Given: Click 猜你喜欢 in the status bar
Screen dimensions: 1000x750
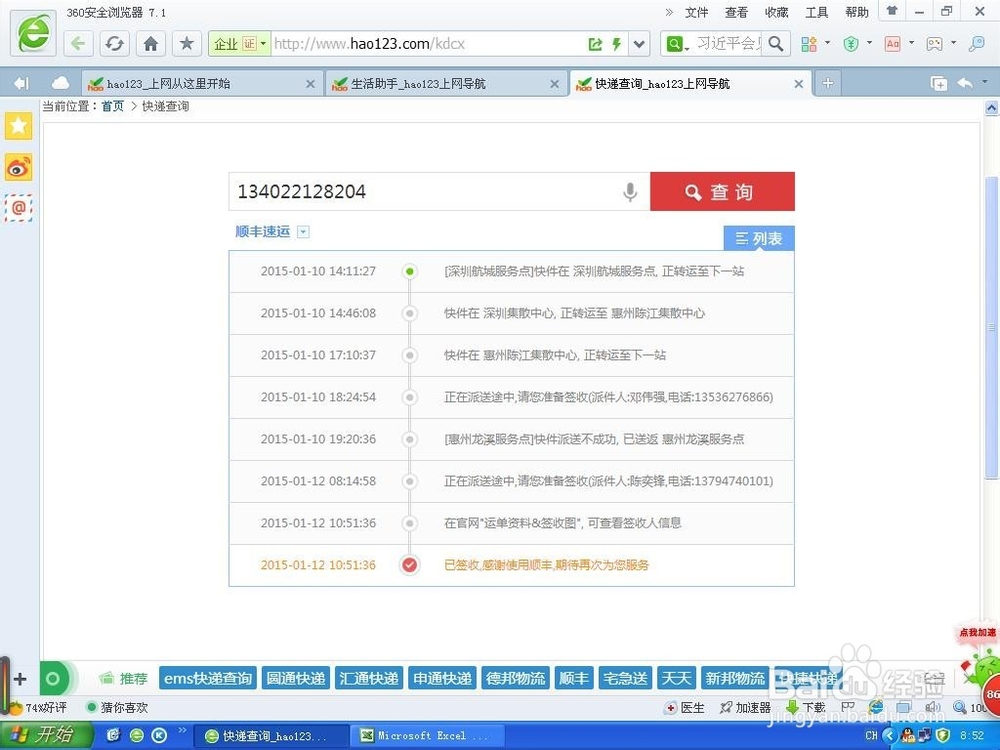Looking at the screenshot, I should (x=118, y=707).
